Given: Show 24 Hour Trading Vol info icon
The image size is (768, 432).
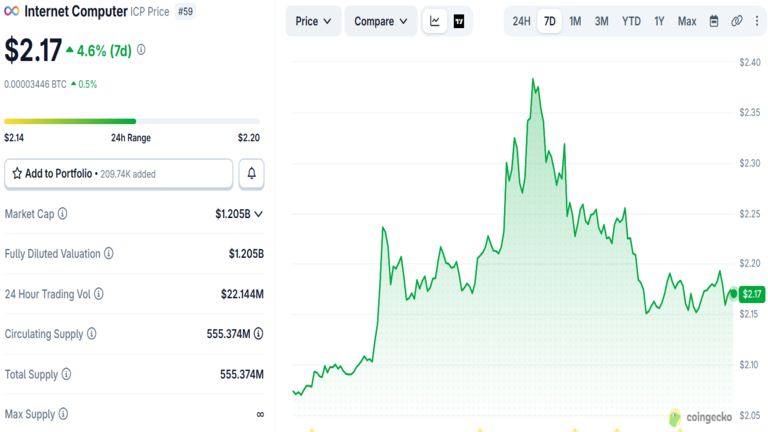Looking at the screenshot, I should (x=99, y=294).
